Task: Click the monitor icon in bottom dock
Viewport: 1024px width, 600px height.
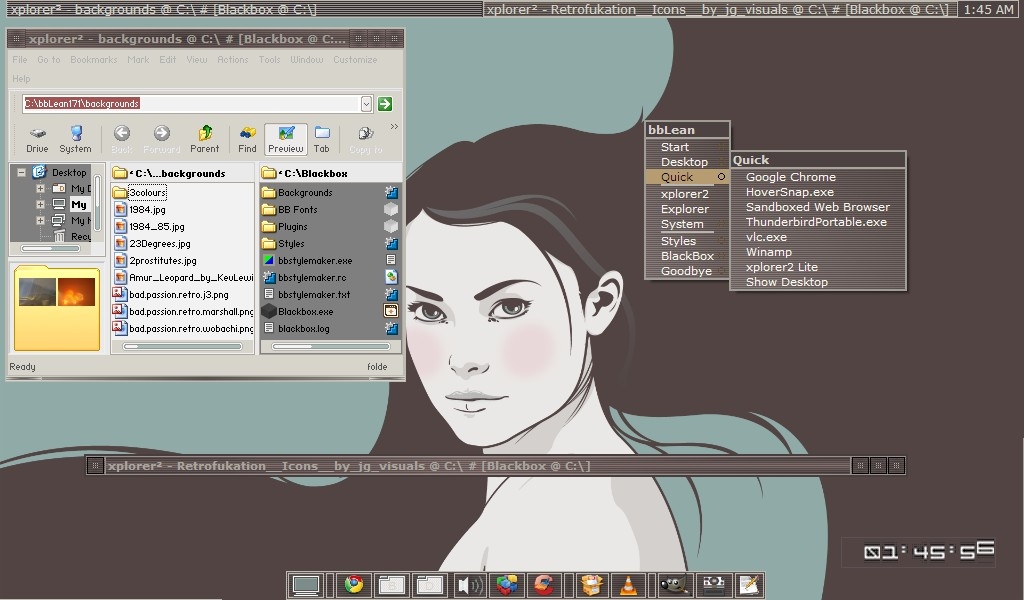Action: point(306,584)
